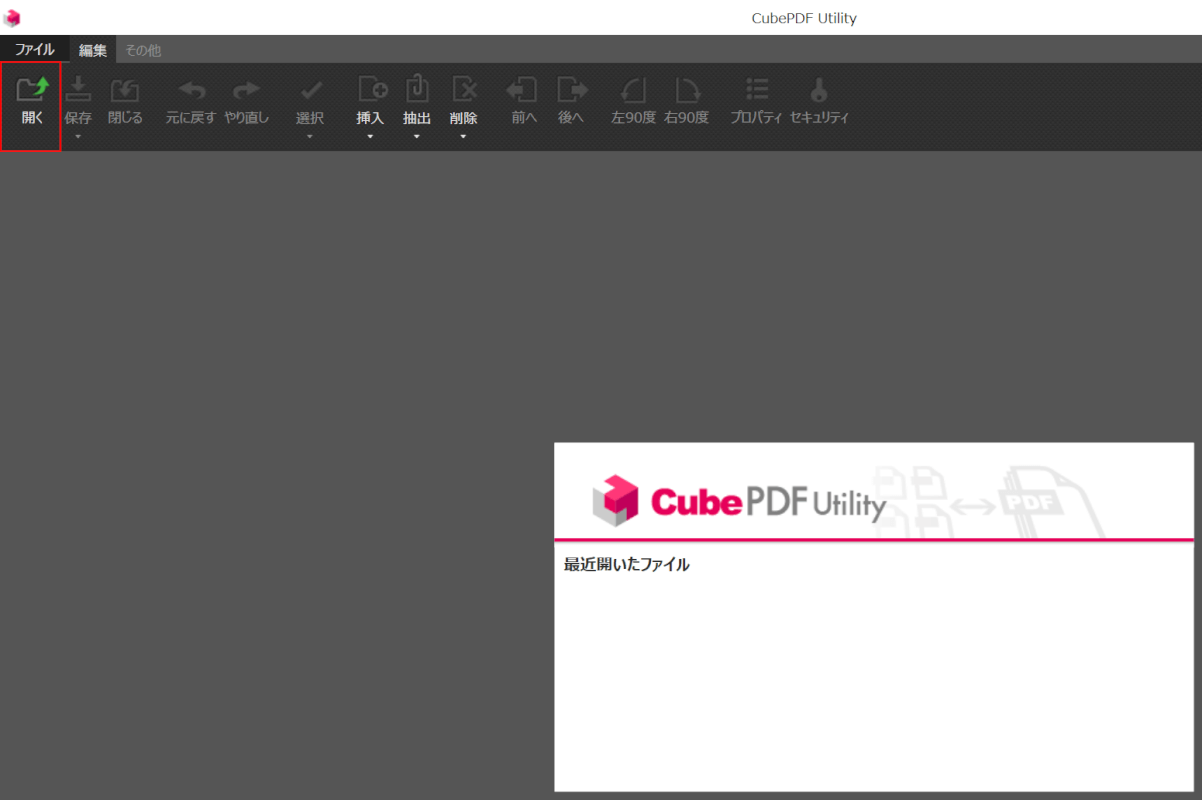Click the Select (選択) checkmark icon
Image resolution: width=1202 pixels, height=800 pixels.
click(x=310, y=90)
